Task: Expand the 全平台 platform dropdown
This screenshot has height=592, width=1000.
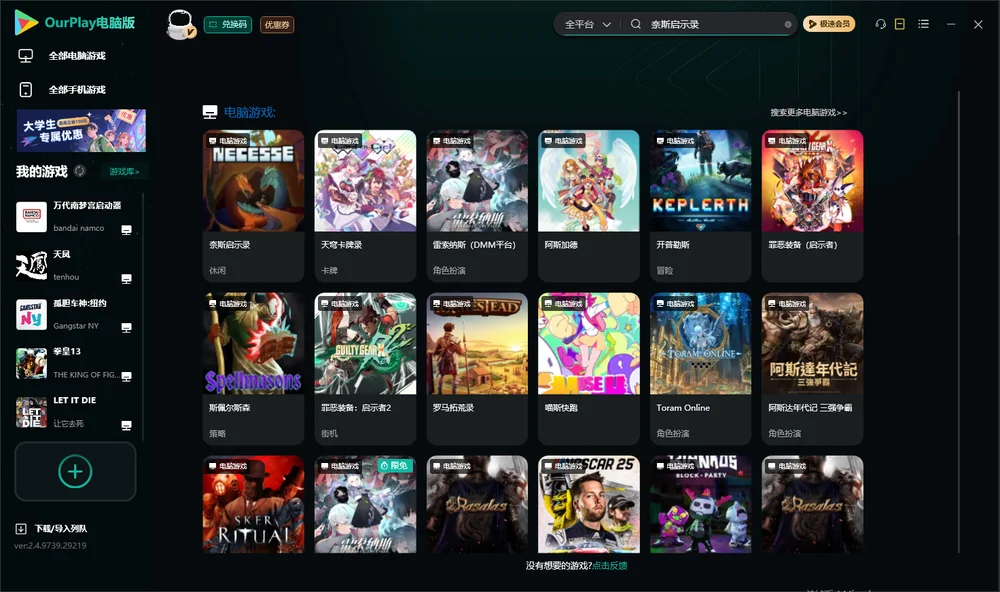Action: tap(587, 24)
